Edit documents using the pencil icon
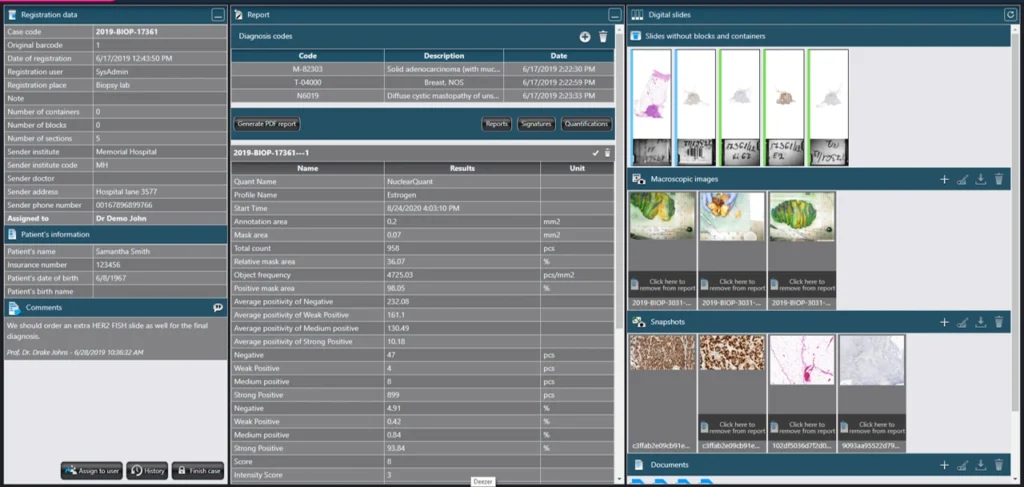 962,465
